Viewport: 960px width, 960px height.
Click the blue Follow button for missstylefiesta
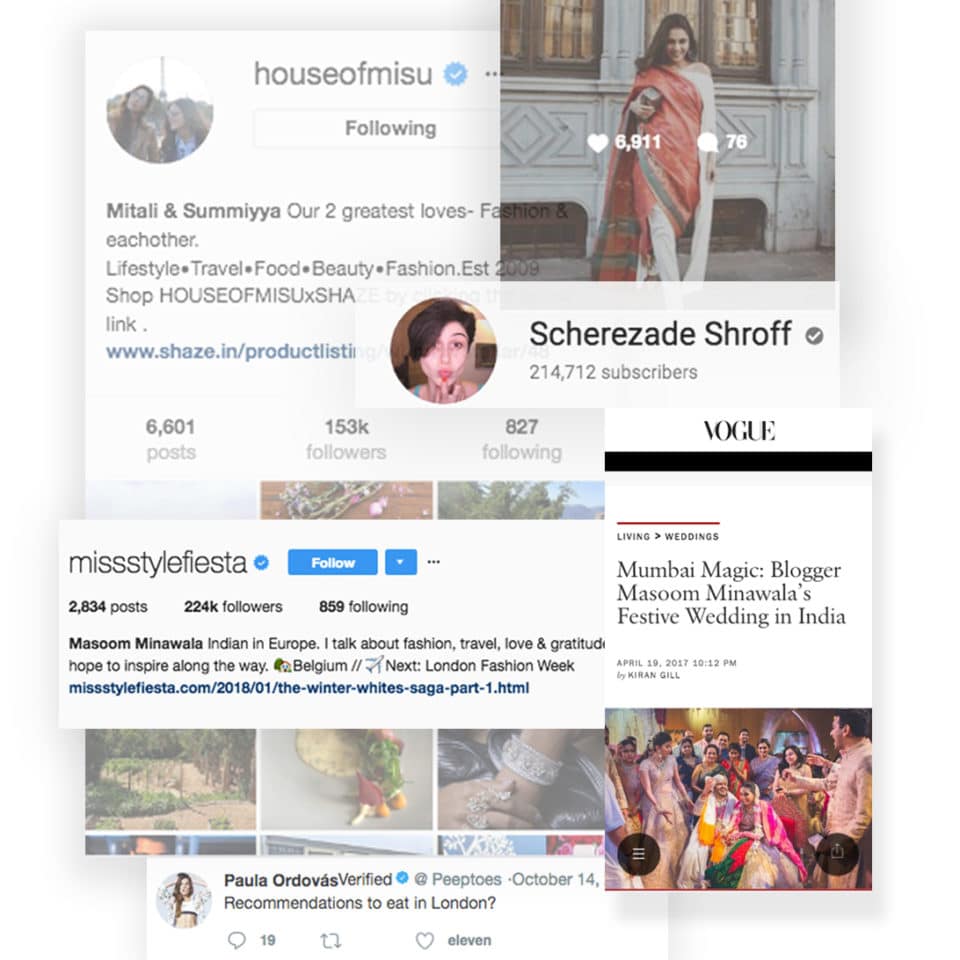332,562
